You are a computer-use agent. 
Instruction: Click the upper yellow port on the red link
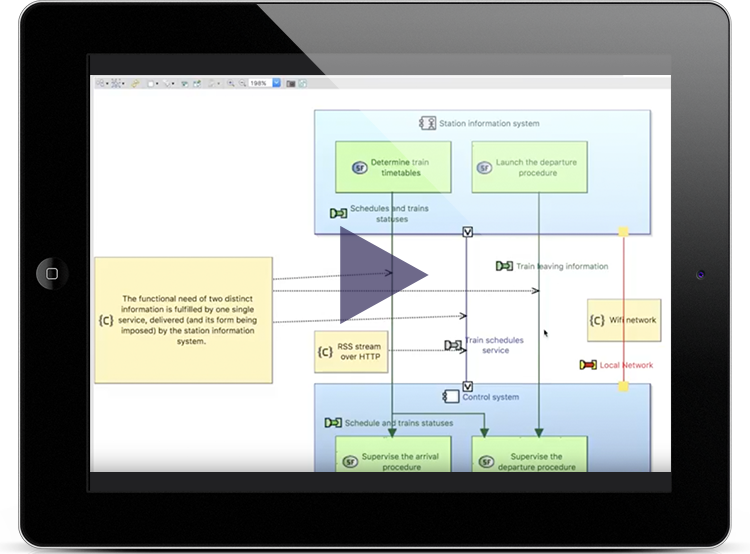tap(623, 232)
